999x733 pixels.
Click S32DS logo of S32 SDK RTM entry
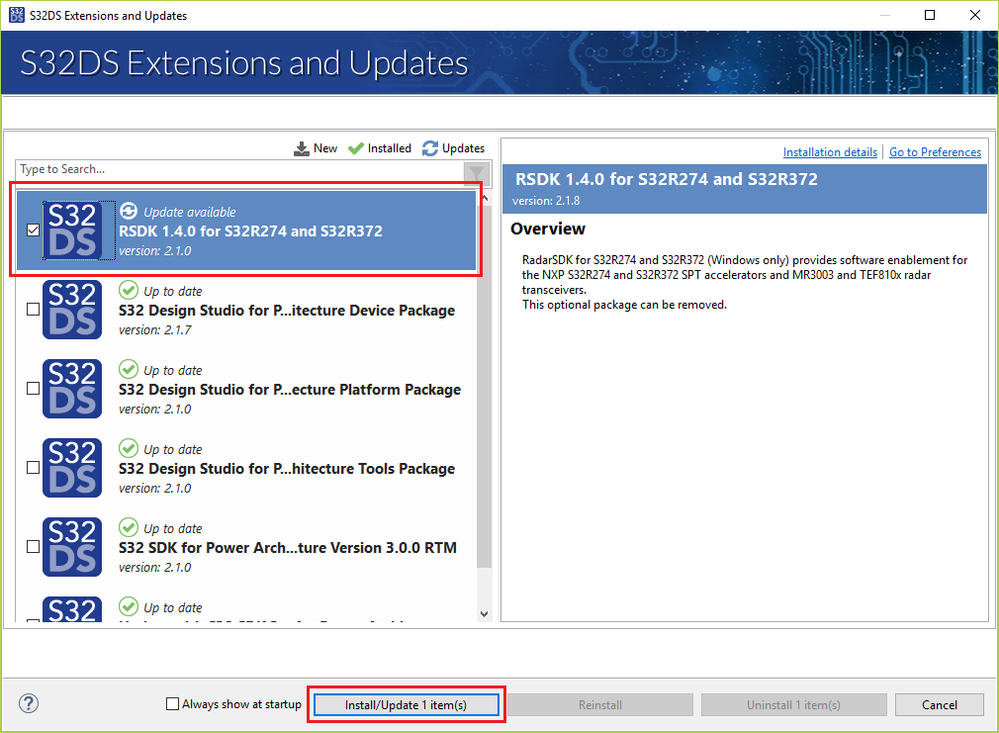click(72, 547)
